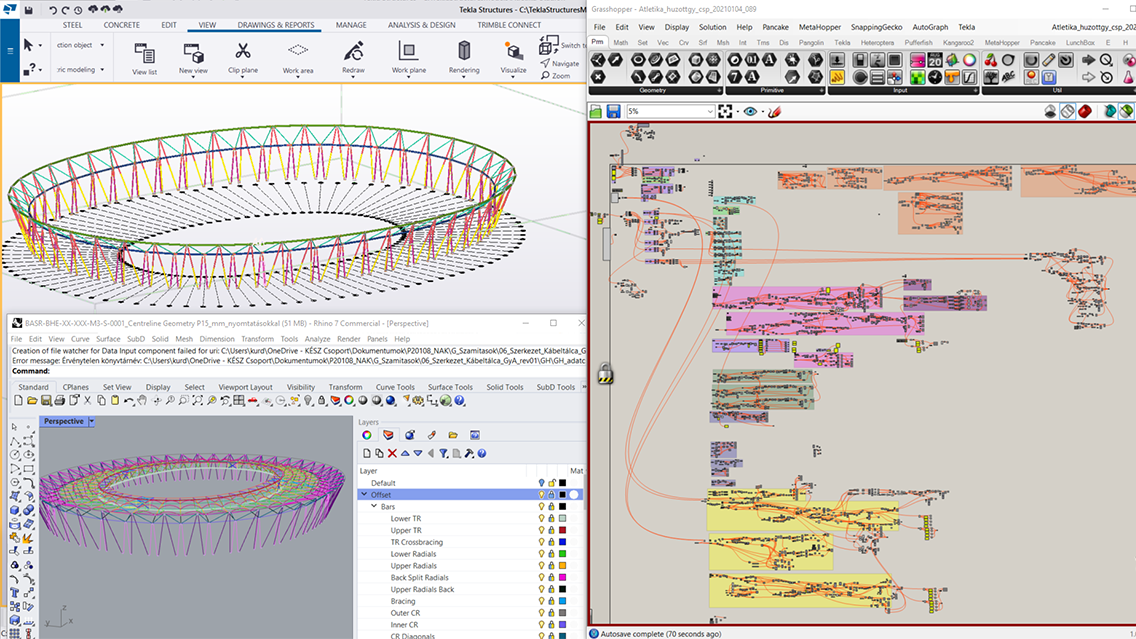The width and height of the screenshot is (1136, 639).
Task: Toggle the lock on Lower Radials layer
Action: point(551,554)
